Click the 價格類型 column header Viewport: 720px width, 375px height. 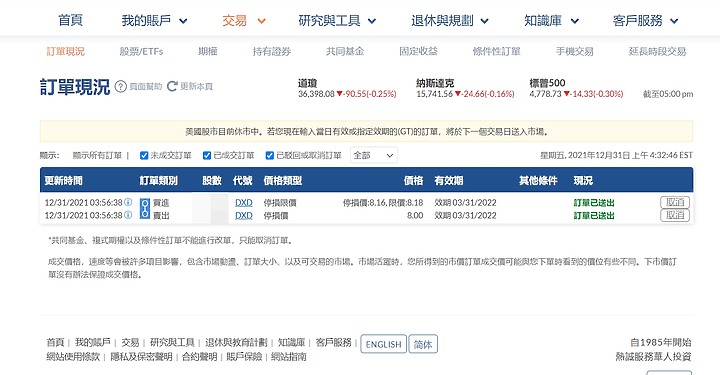coord(283,180)
